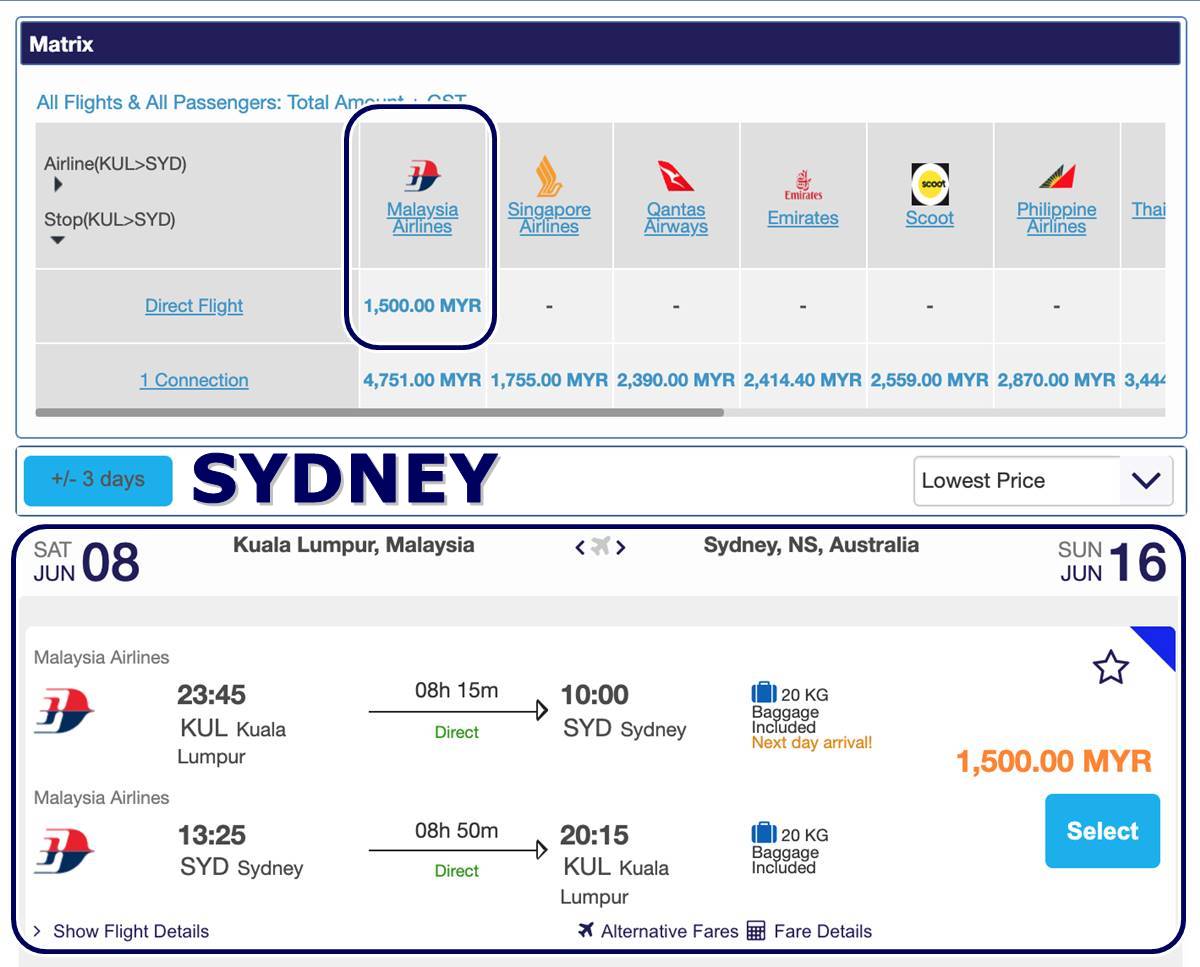This screenshot has height=967, width=1200.
Task: Click the matrix horizontal scrollbar
Action: (x=380, y=411)
